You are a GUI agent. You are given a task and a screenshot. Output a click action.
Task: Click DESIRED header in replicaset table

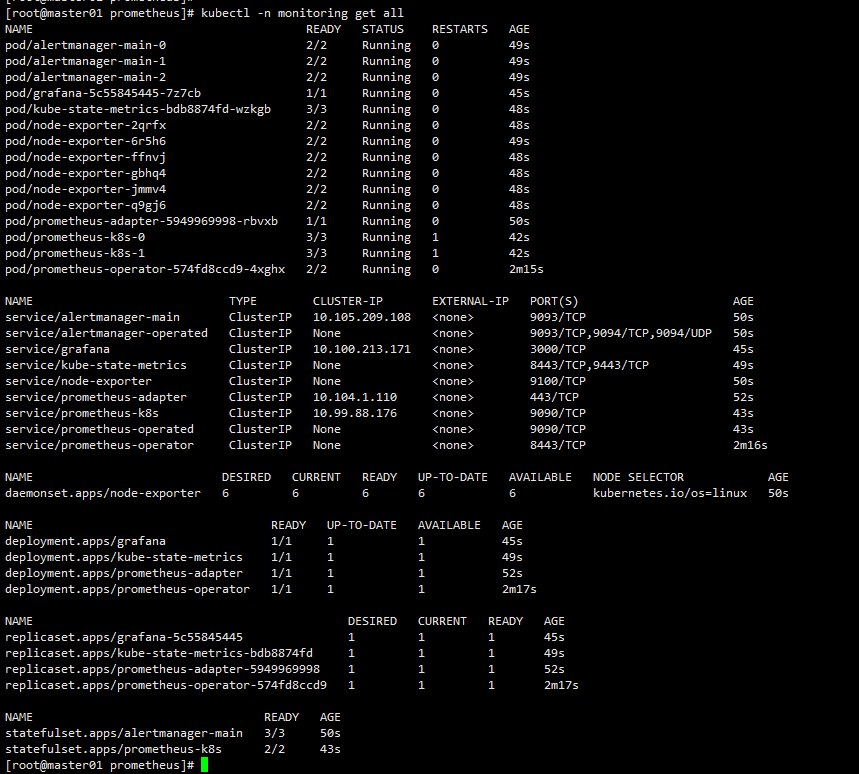373,621
